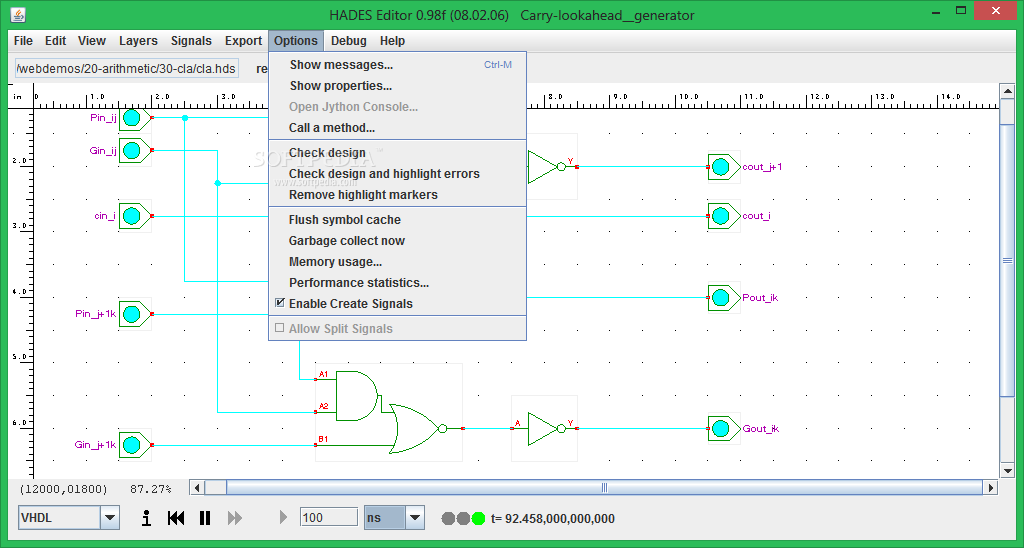Viewport: 1024px width, 548px height.
Task: Select the cout_i output pin symbol
Action: pos(724,216)
